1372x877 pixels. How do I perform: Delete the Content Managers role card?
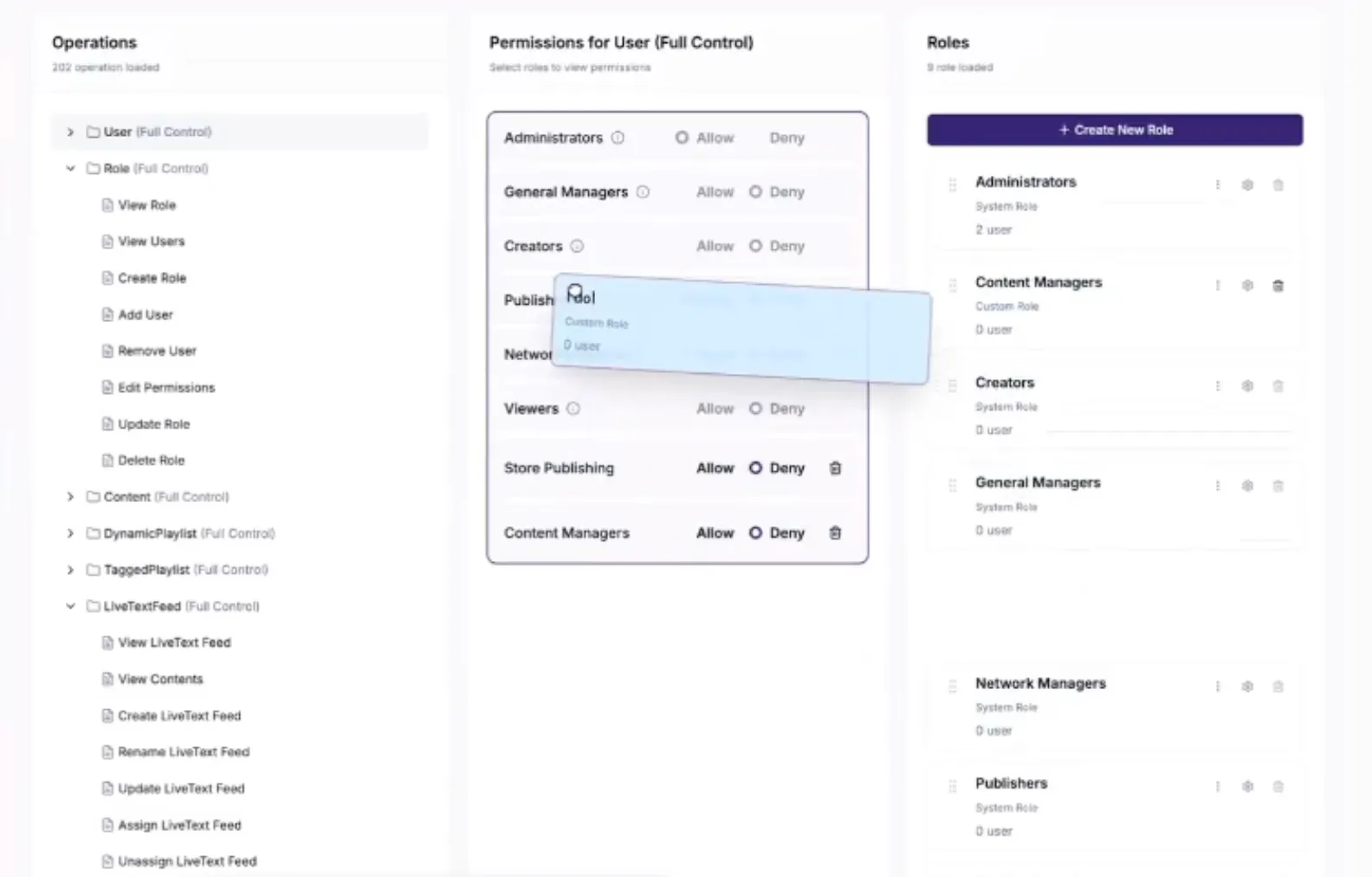[x=1278, y=286]
